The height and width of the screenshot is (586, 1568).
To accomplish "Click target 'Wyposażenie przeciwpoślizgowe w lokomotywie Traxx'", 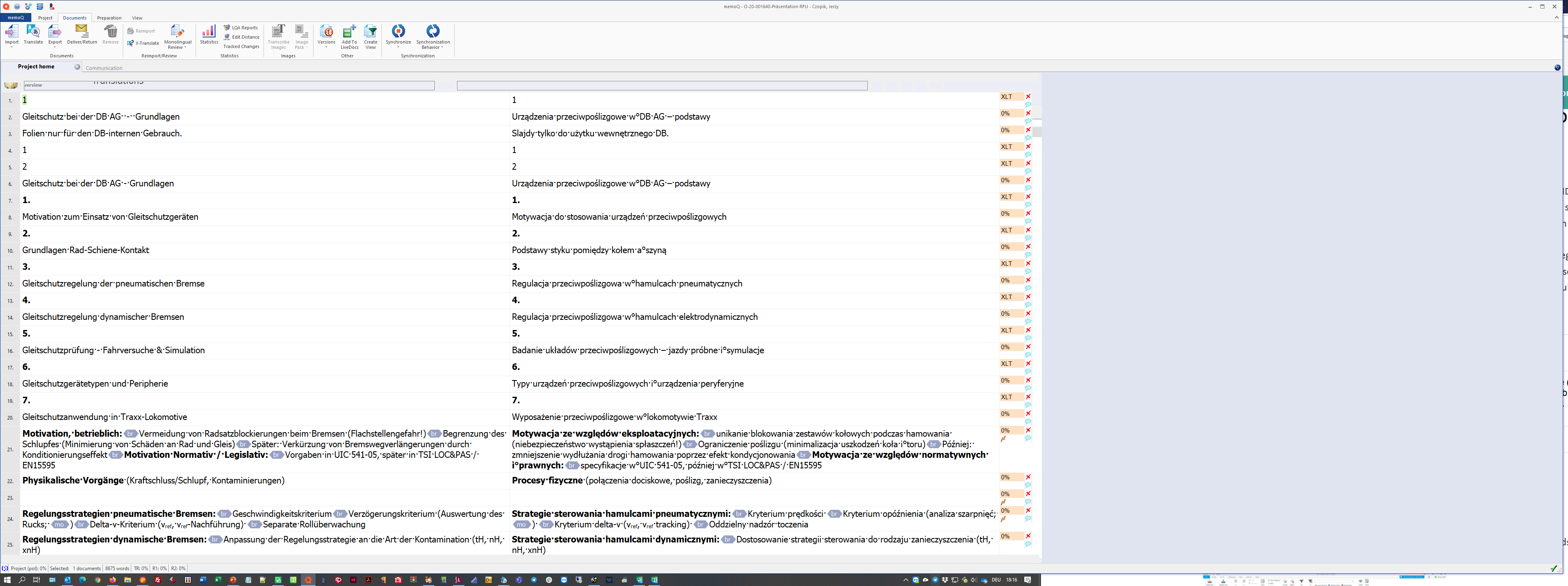I will pos(614,417).
